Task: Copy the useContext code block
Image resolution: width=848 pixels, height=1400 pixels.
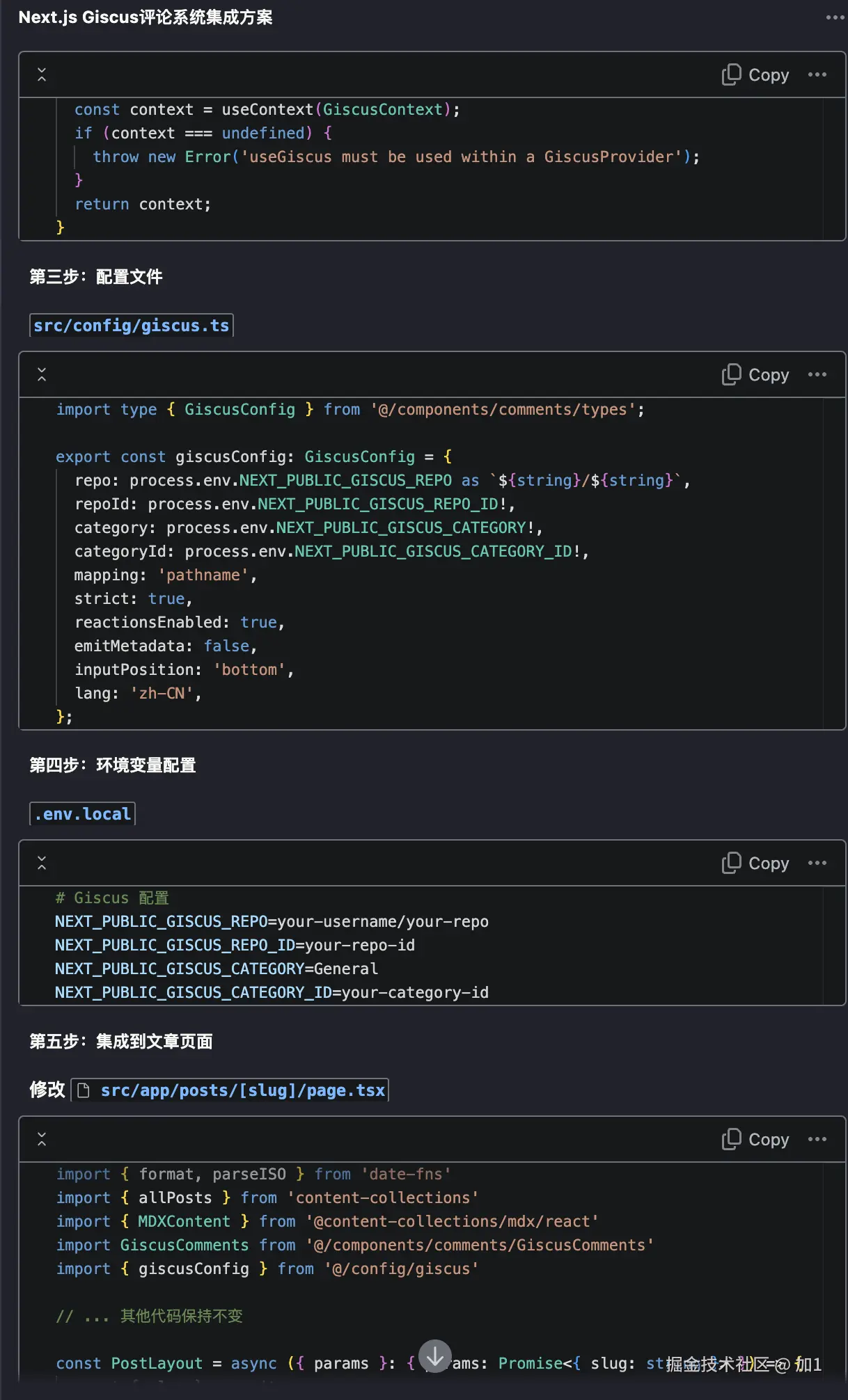Action: point(755,75)
